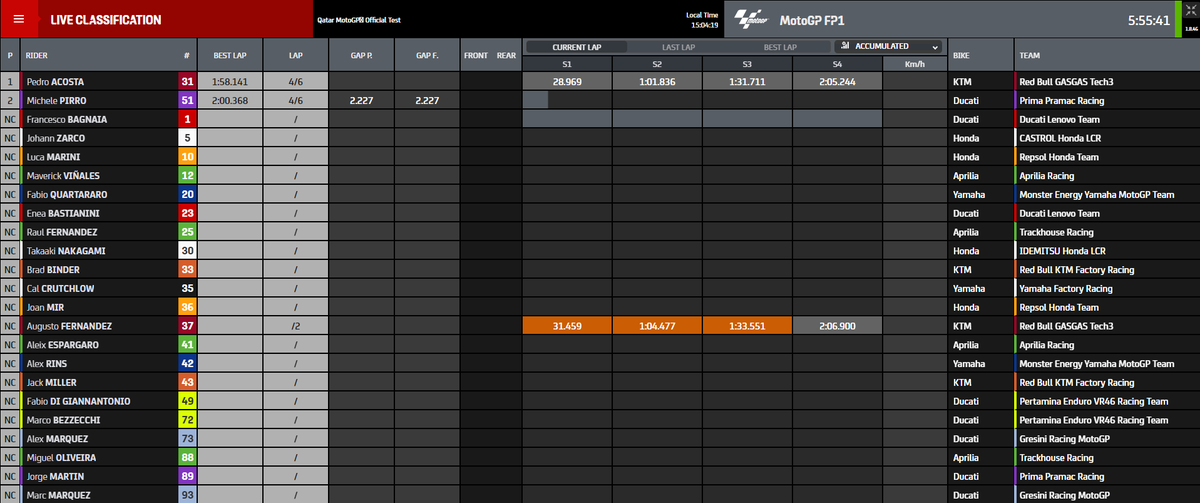
Task: Select rider Luca MARINI
Action: [x=54, y=157]
